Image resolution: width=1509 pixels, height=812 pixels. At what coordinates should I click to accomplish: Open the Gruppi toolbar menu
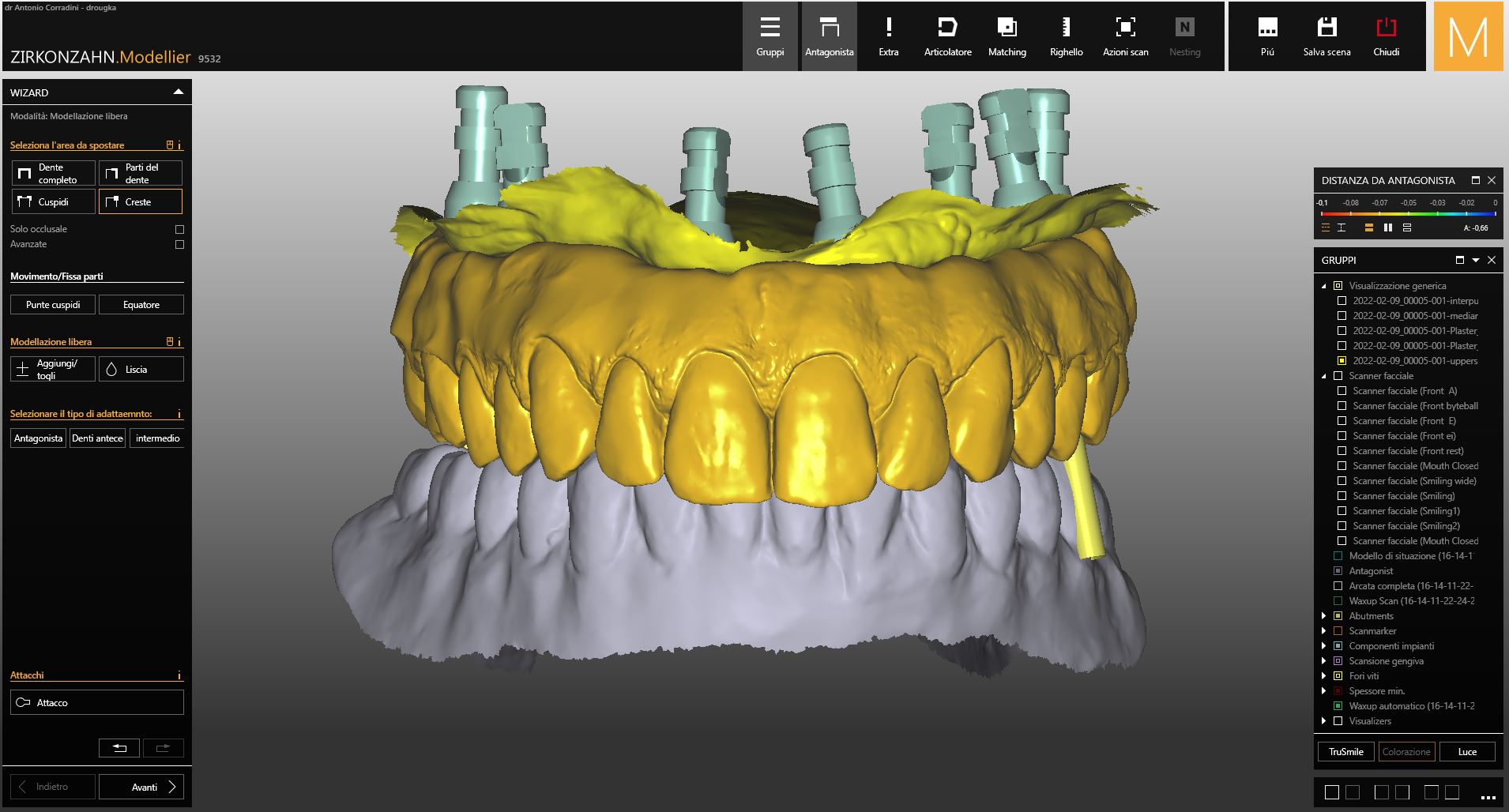pos(770,36)
